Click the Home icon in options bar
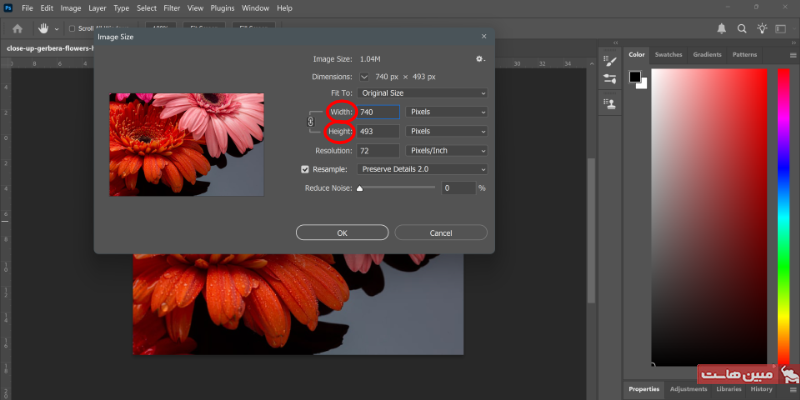This screenshot has height=400, width=800. (17, 28)
